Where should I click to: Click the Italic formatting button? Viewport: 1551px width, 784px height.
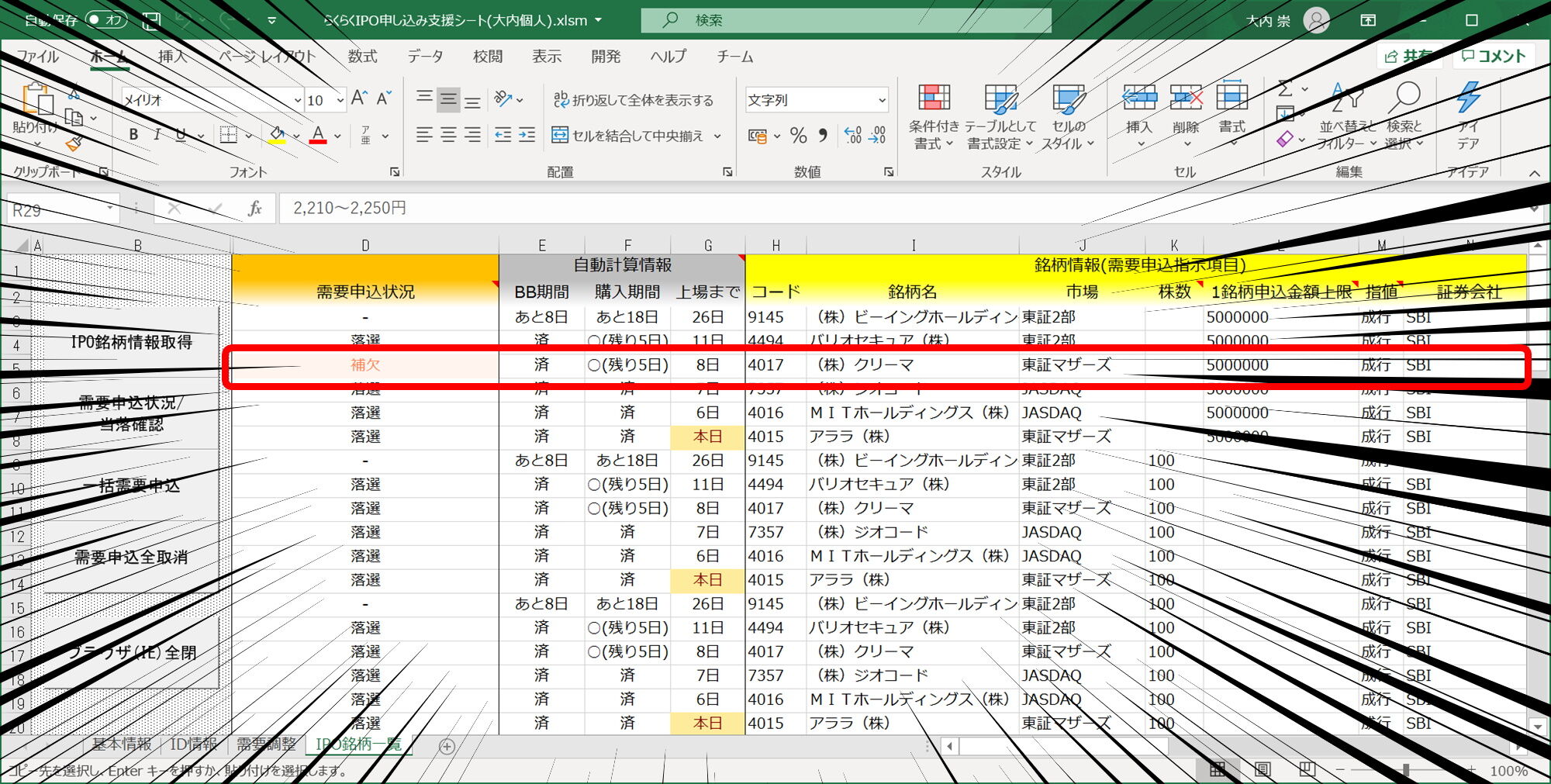(157, 135)
